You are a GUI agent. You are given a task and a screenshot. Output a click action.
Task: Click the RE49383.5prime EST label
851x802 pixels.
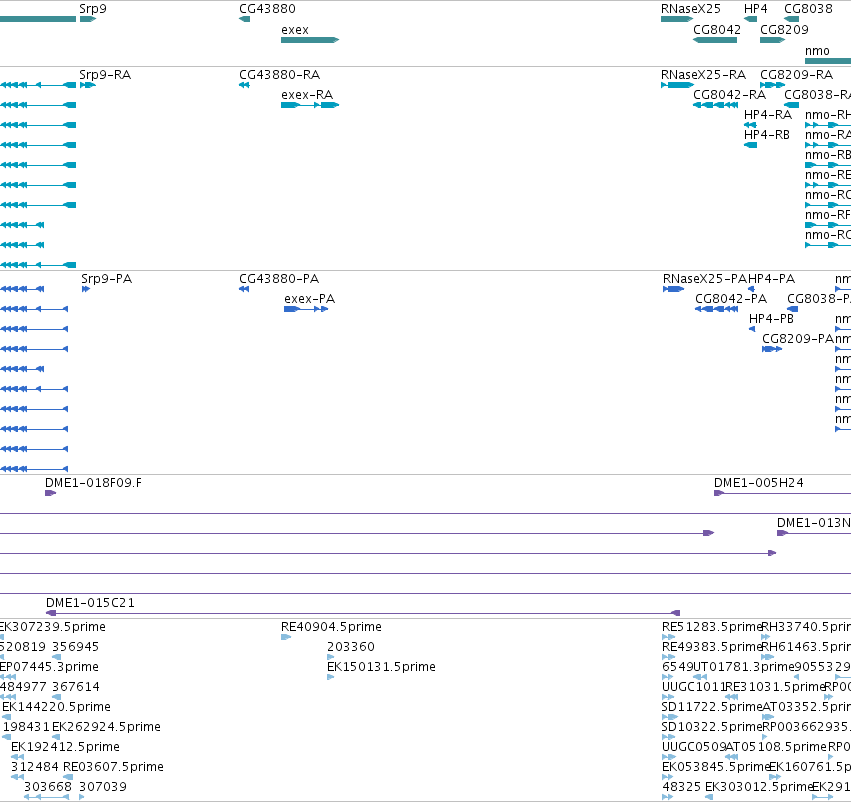coord(712,647)
